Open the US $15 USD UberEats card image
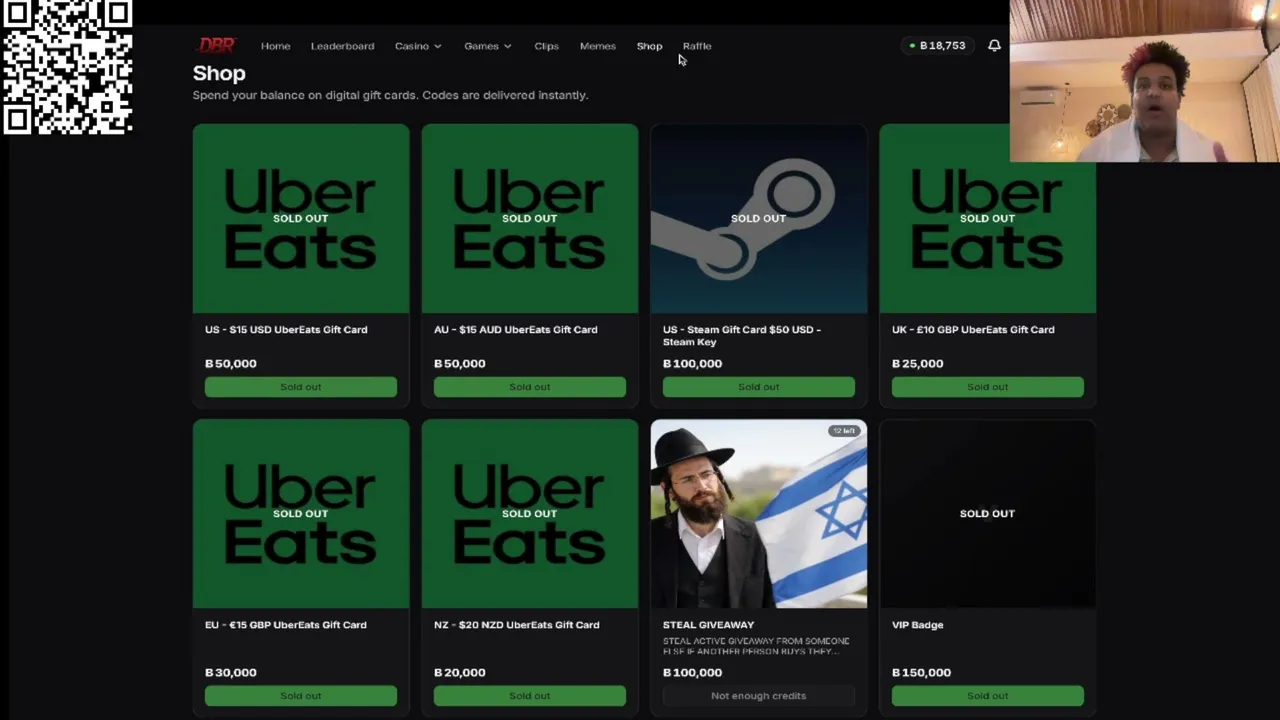Screen dimensions: 1280x720 click(x=301, y=218)
